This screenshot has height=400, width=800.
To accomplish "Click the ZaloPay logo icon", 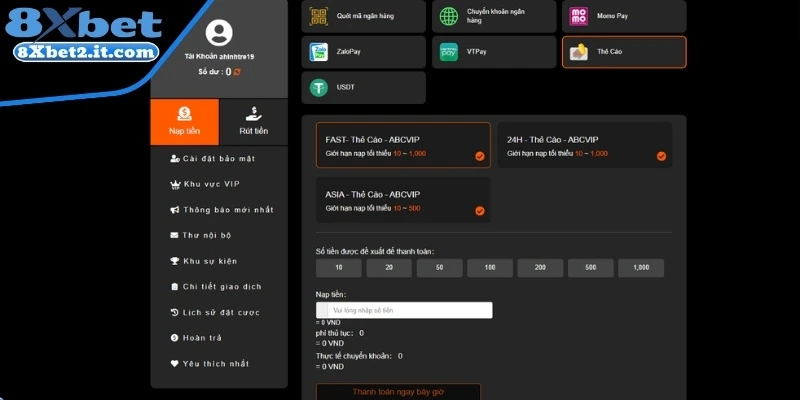I will 319,52.
